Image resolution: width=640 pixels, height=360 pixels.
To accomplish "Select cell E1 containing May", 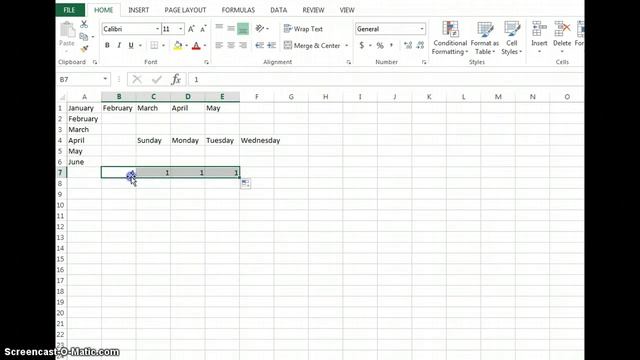I will click(222, 108).
